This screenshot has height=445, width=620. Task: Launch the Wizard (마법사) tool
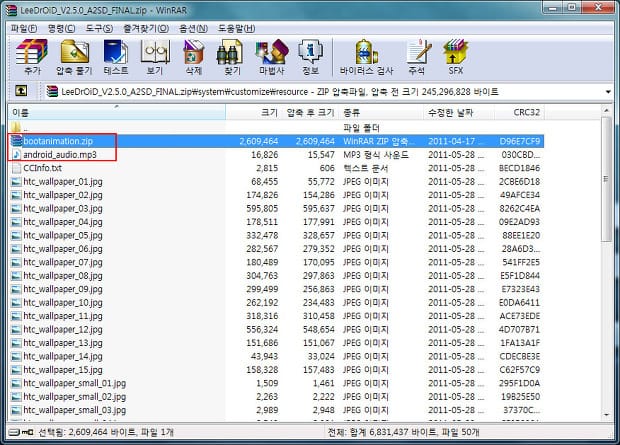(x=272, y=56)
